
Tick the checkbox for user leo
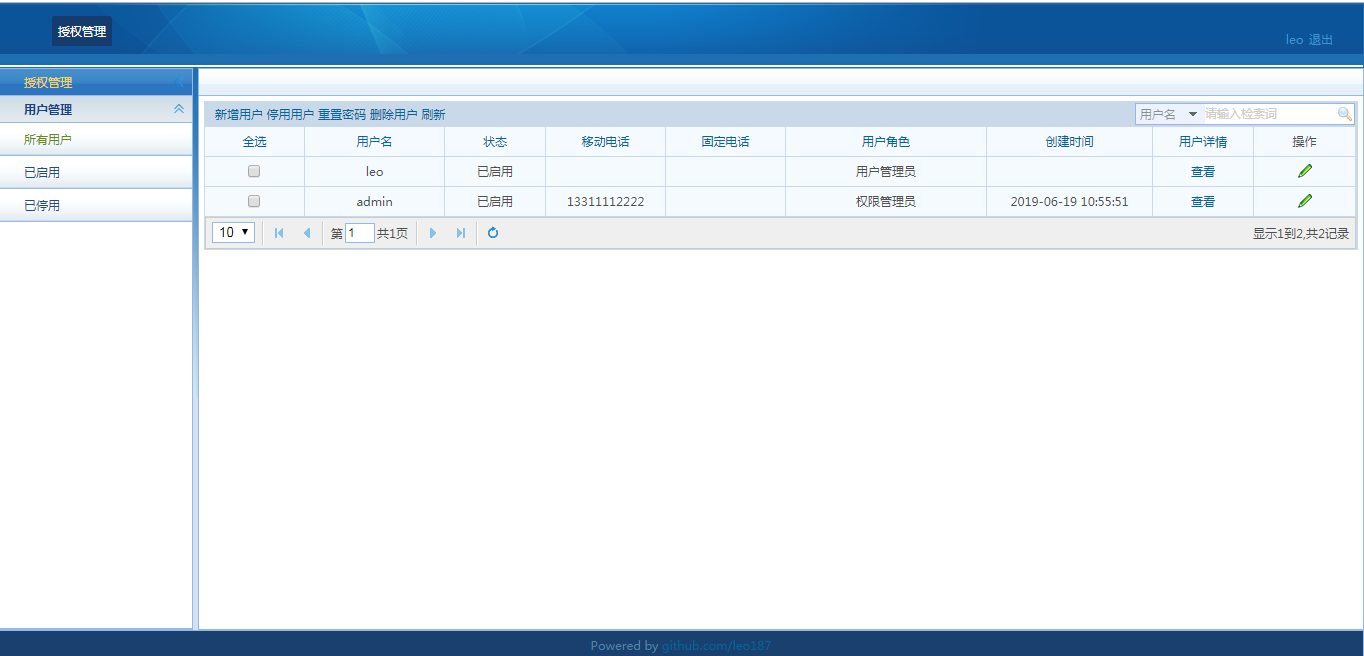pyautogui.click(x=254, y=171)
